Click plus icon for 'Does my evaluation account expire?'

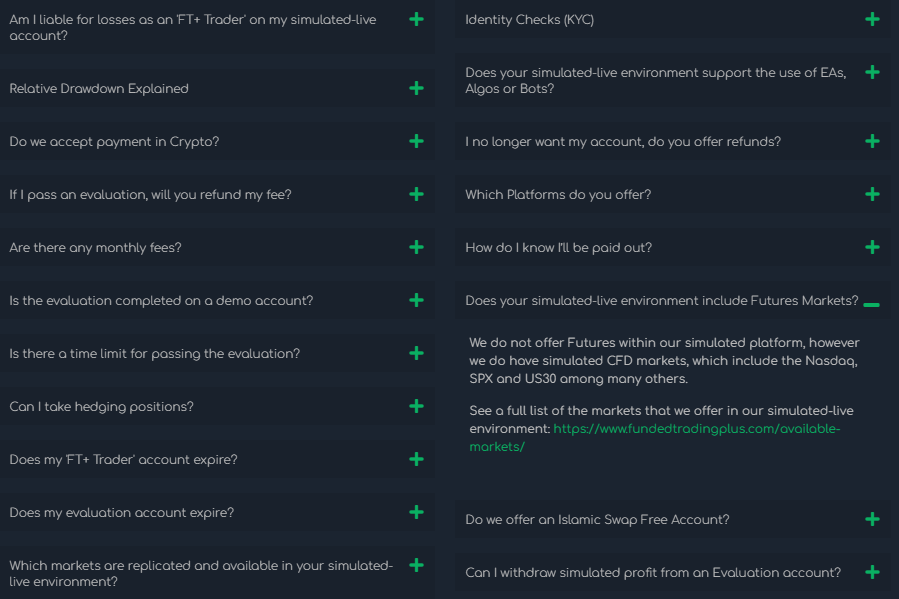(x=416, y=512)
